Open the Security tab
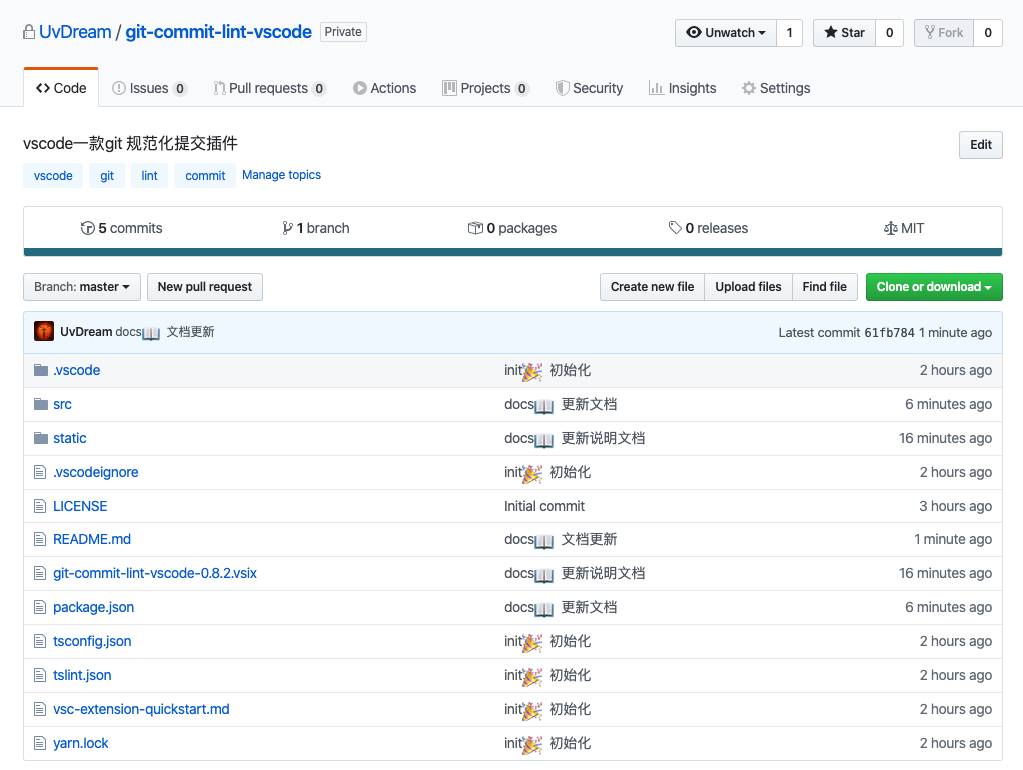 (x=589, y=88)
